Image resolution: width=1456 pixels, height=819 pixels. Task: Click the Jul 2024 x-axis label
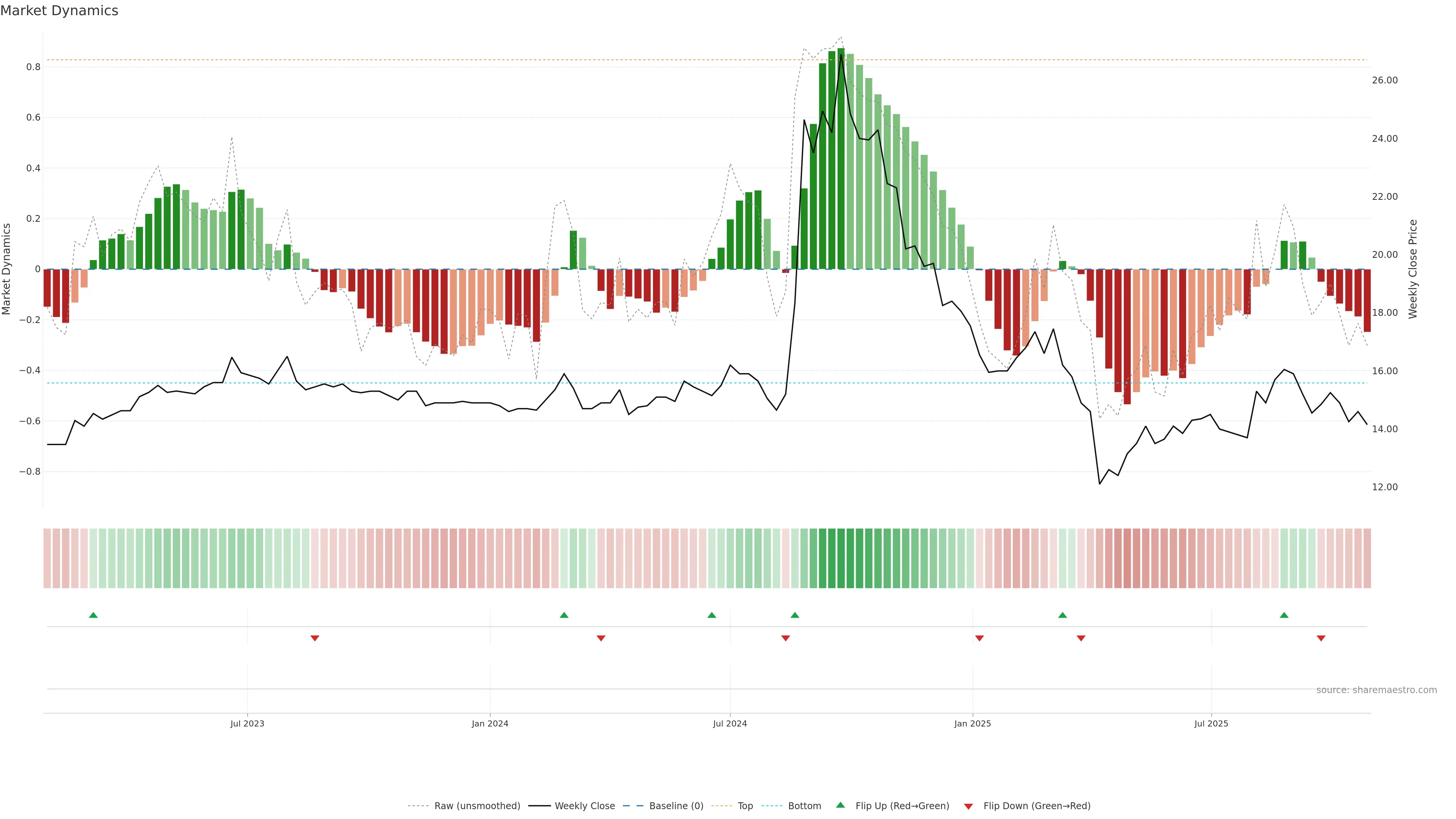[x=730, y=723]
